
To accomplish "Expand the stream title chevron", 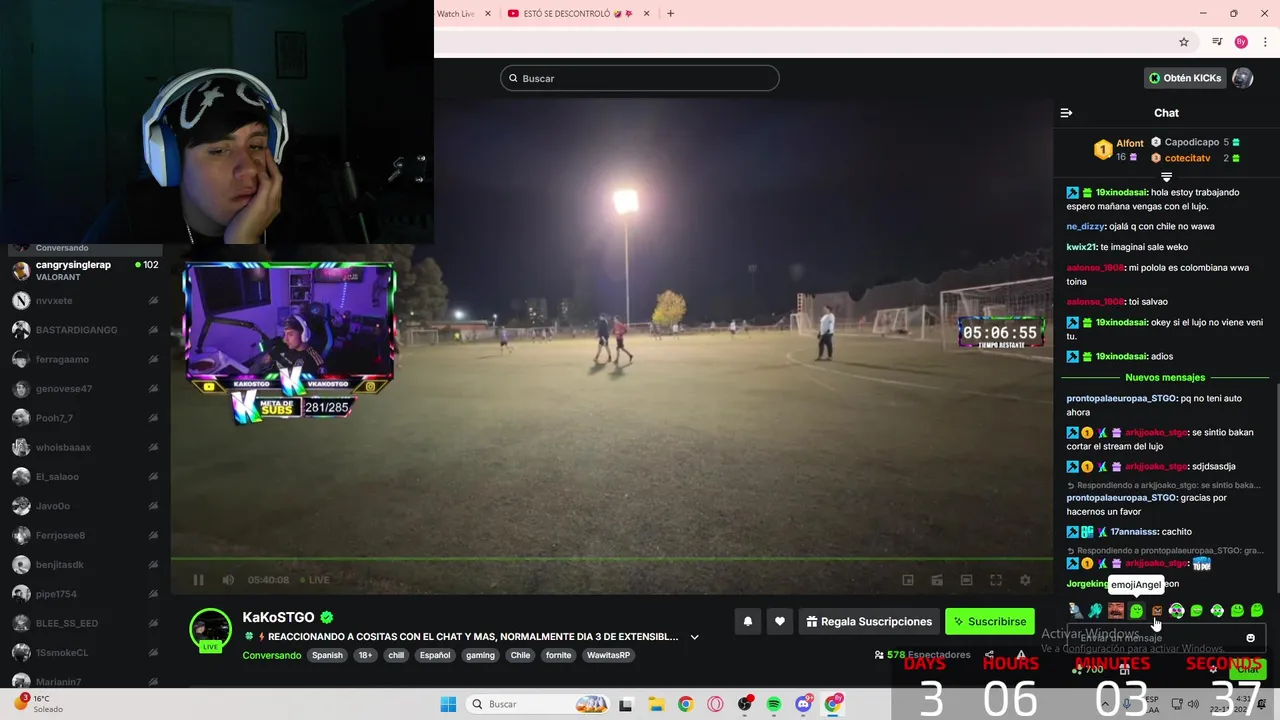I will pos(694,637).
